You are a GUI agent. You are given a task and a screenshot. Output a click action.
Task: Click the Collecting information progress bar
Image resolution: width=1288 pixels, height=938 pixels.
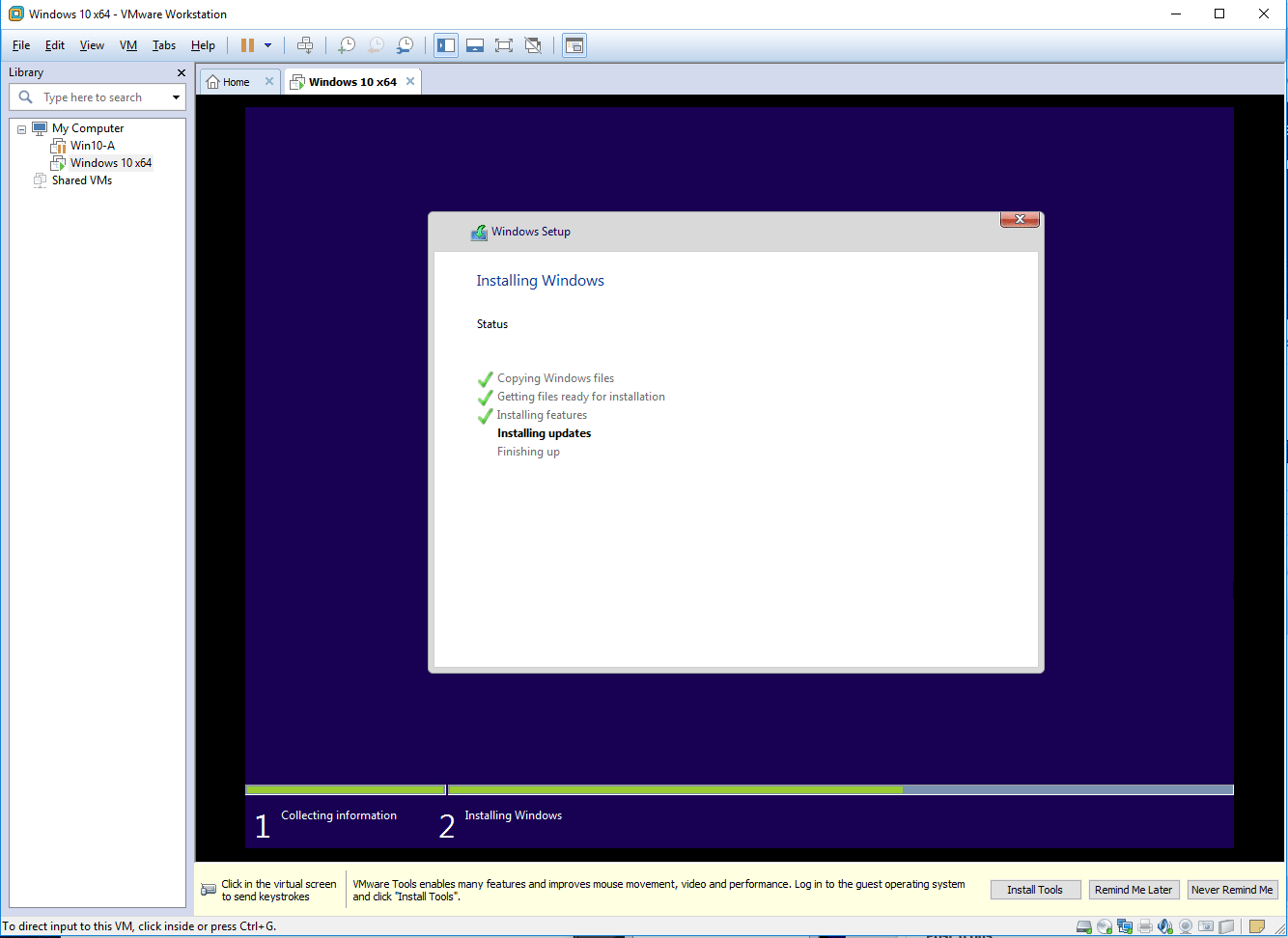pos(346,789)
